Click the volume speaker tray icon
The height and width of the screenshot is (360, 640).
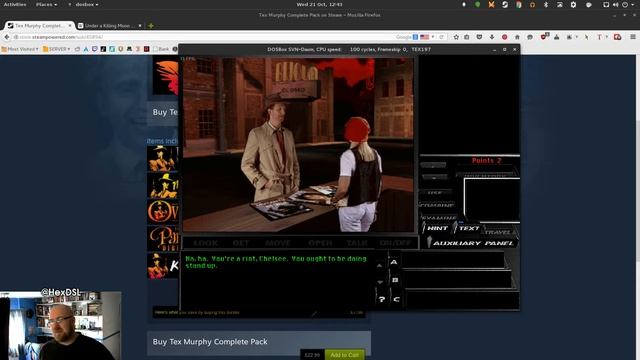tap(616, 4)
